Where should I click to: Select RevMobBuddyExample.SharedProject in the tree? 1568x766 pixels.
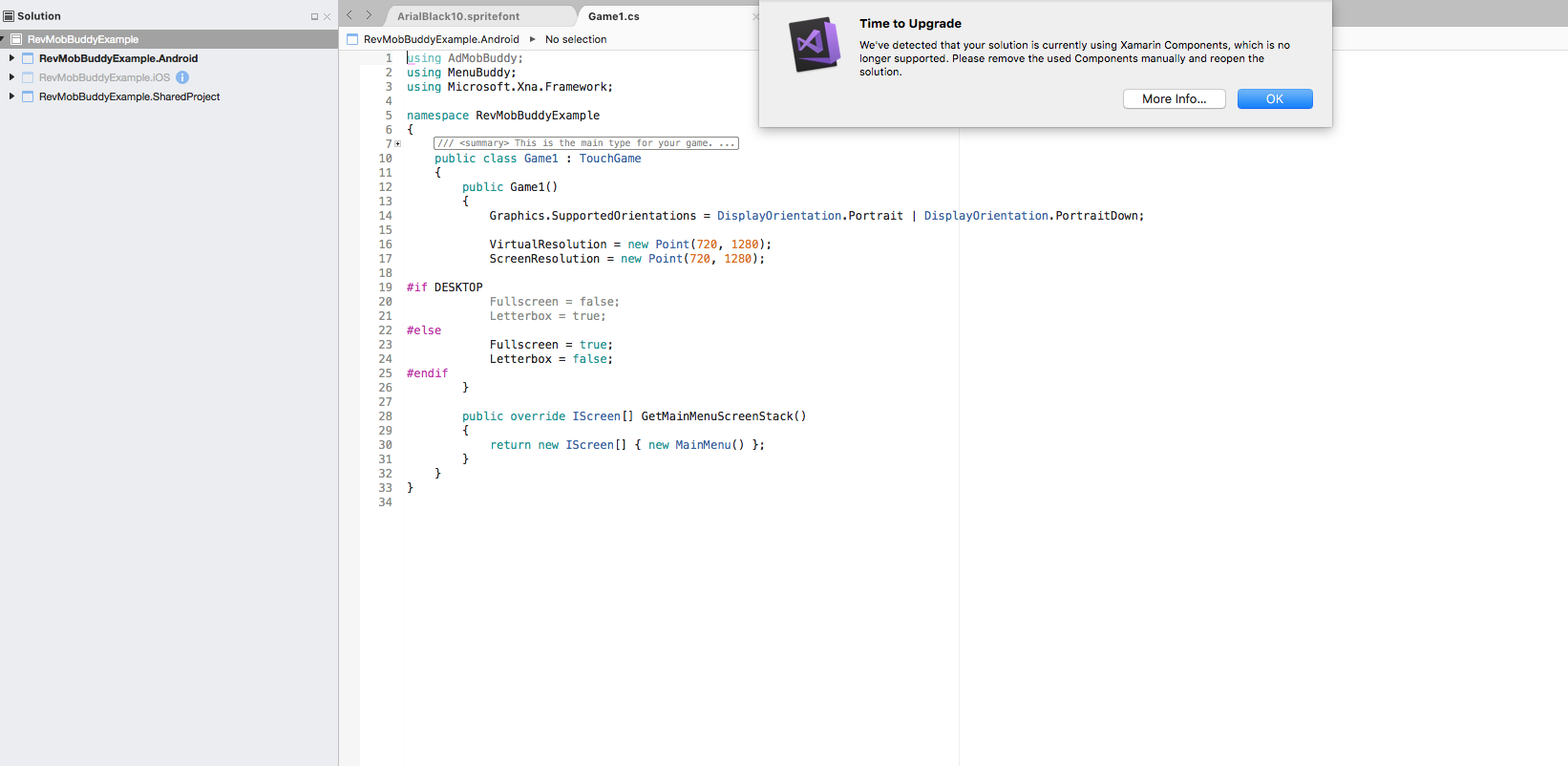[x=129, y=96]
